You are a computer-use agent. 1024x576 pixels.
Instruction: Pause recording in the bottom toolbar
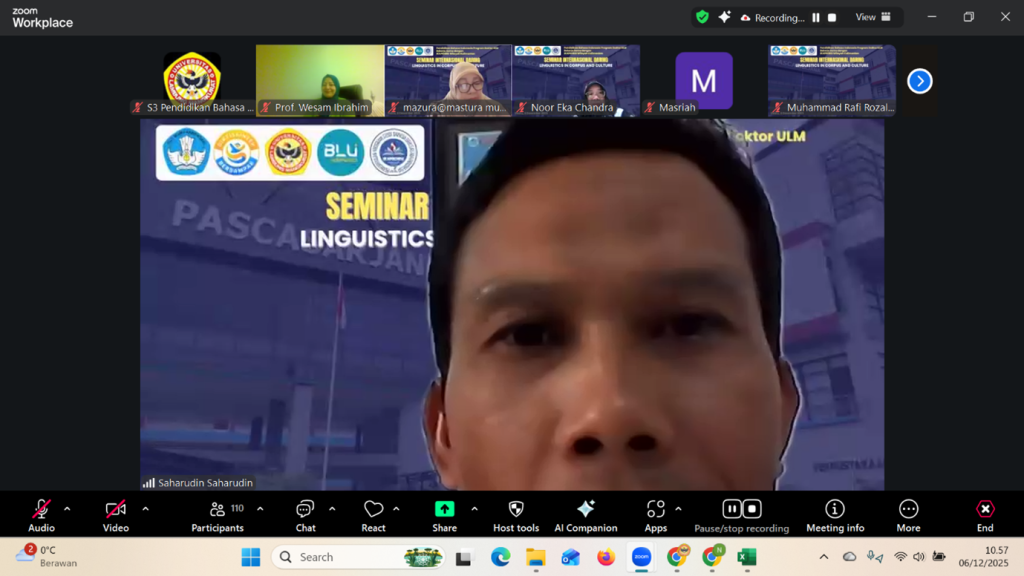click(731, 509)
